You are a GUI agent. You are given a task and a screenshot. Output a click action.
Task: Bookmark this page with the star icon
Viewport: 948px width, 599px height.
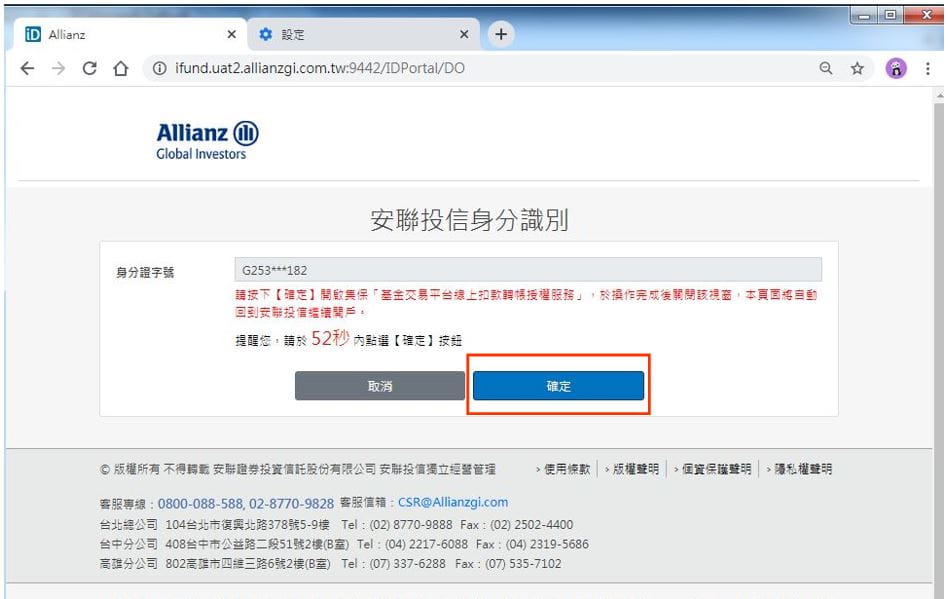pos(857,68)
